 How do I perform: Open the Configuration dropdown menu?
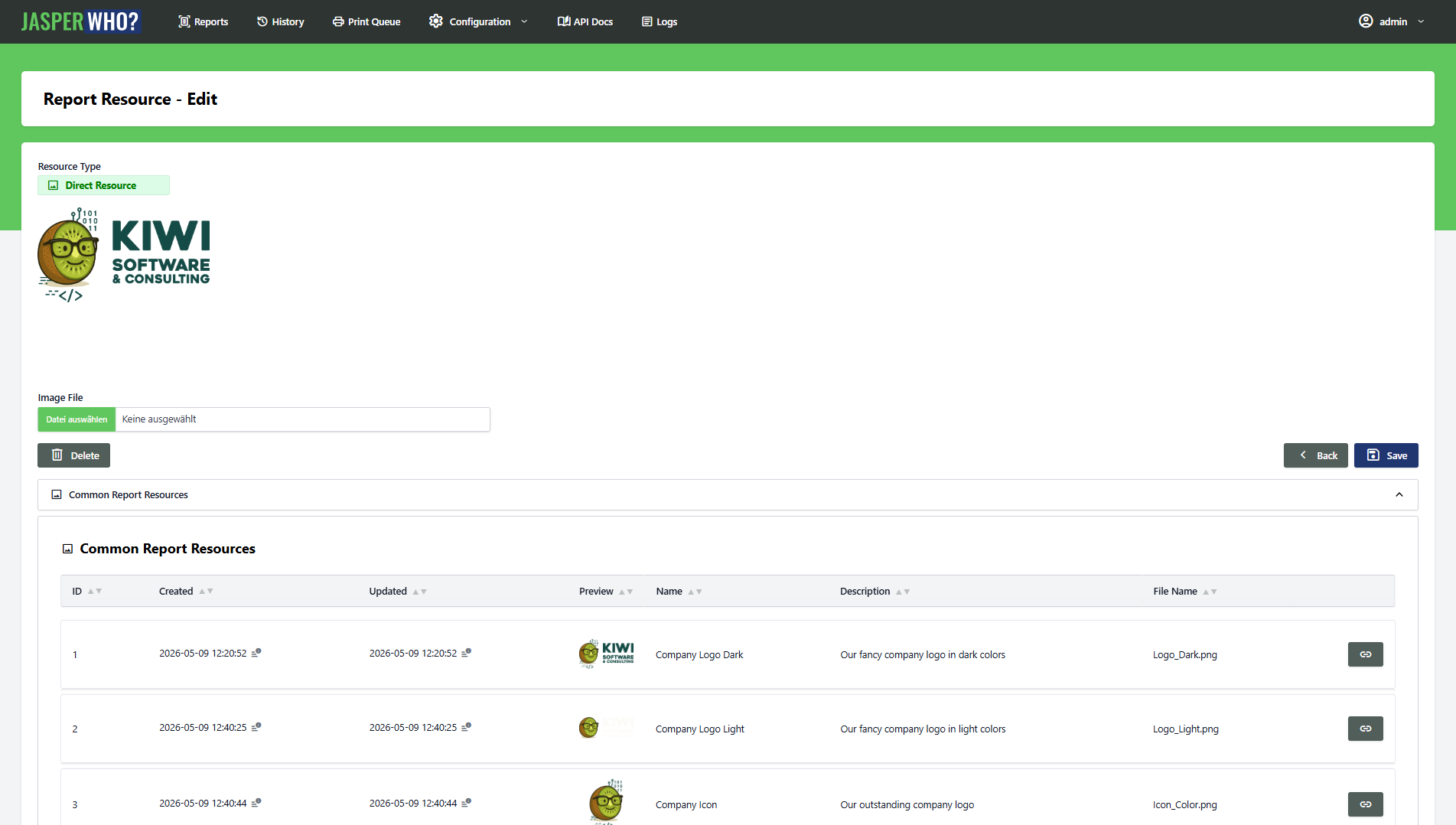pyautogui.click(x=479, y=21)
